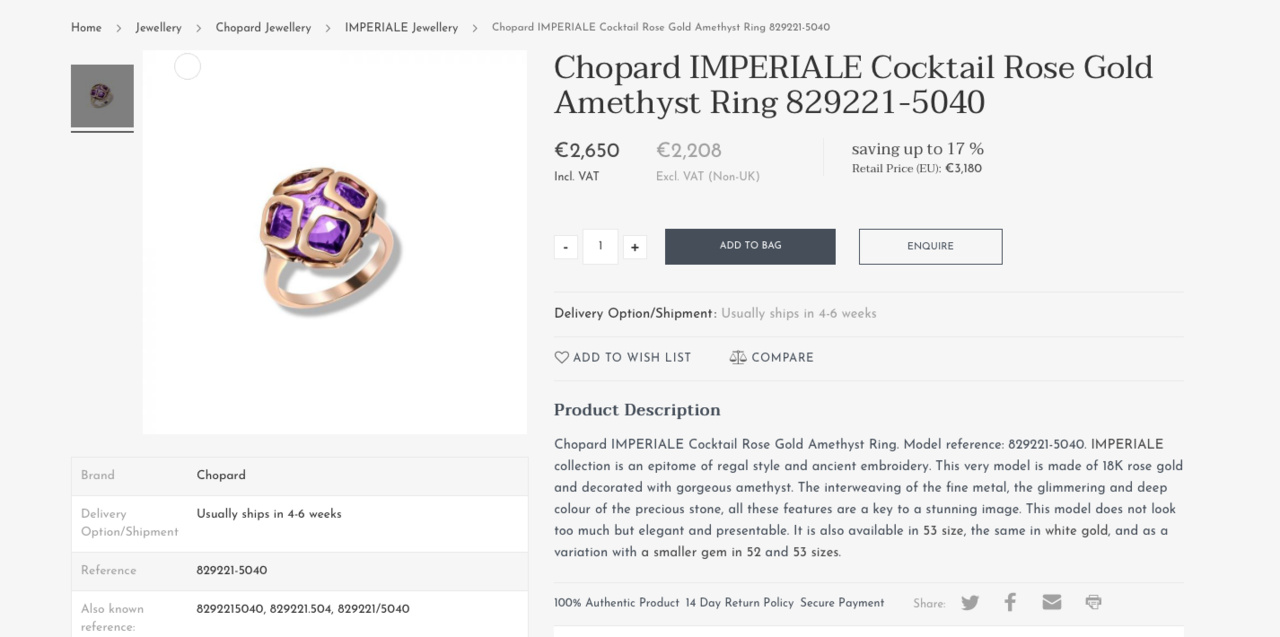Viewport: 1280px width, 637px height.
Task: Click the Compare link text
Action: click(782, 357)
